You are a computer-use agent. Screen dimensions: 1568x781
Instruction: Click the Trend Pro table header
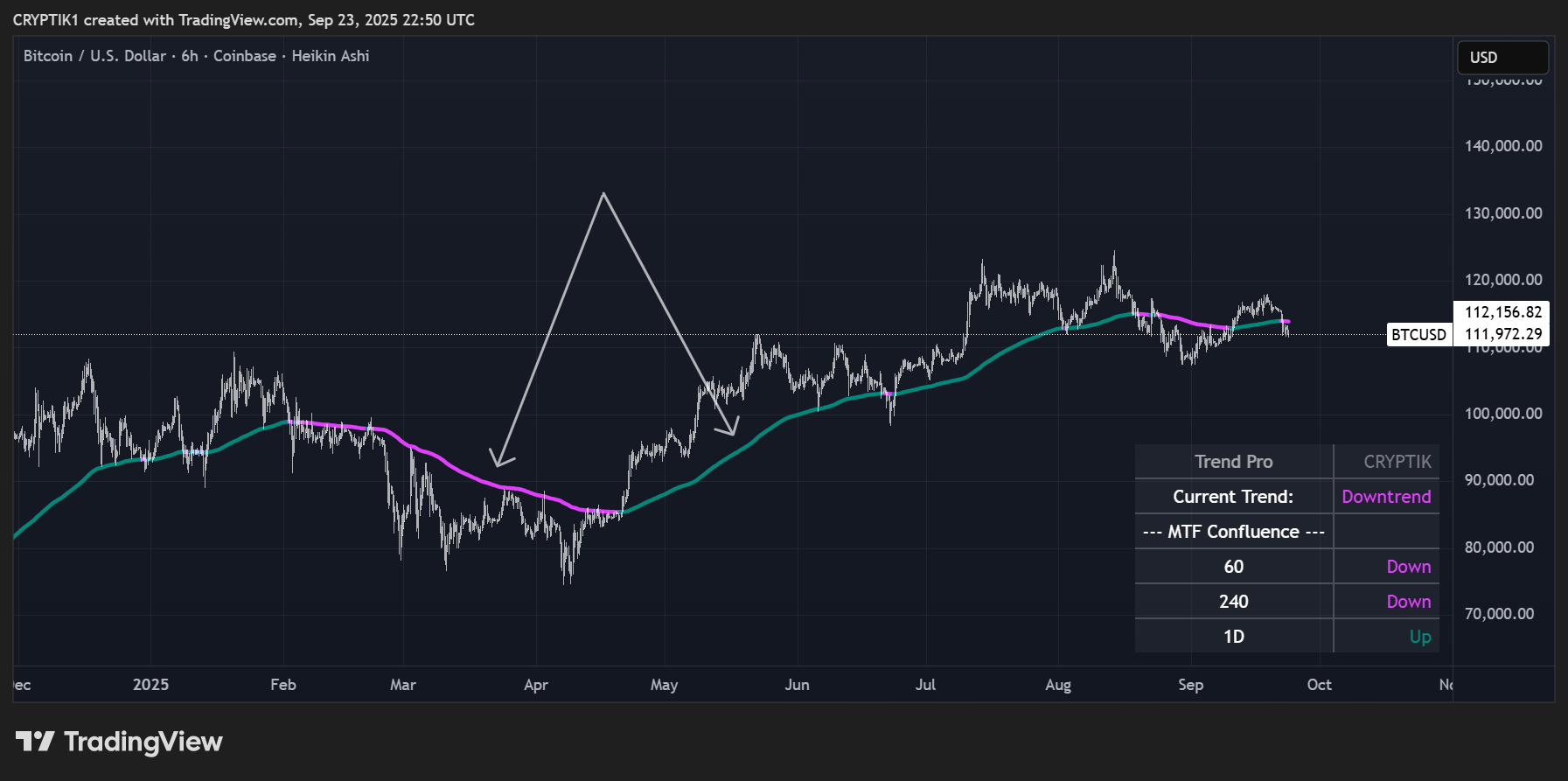point(1234,461)
